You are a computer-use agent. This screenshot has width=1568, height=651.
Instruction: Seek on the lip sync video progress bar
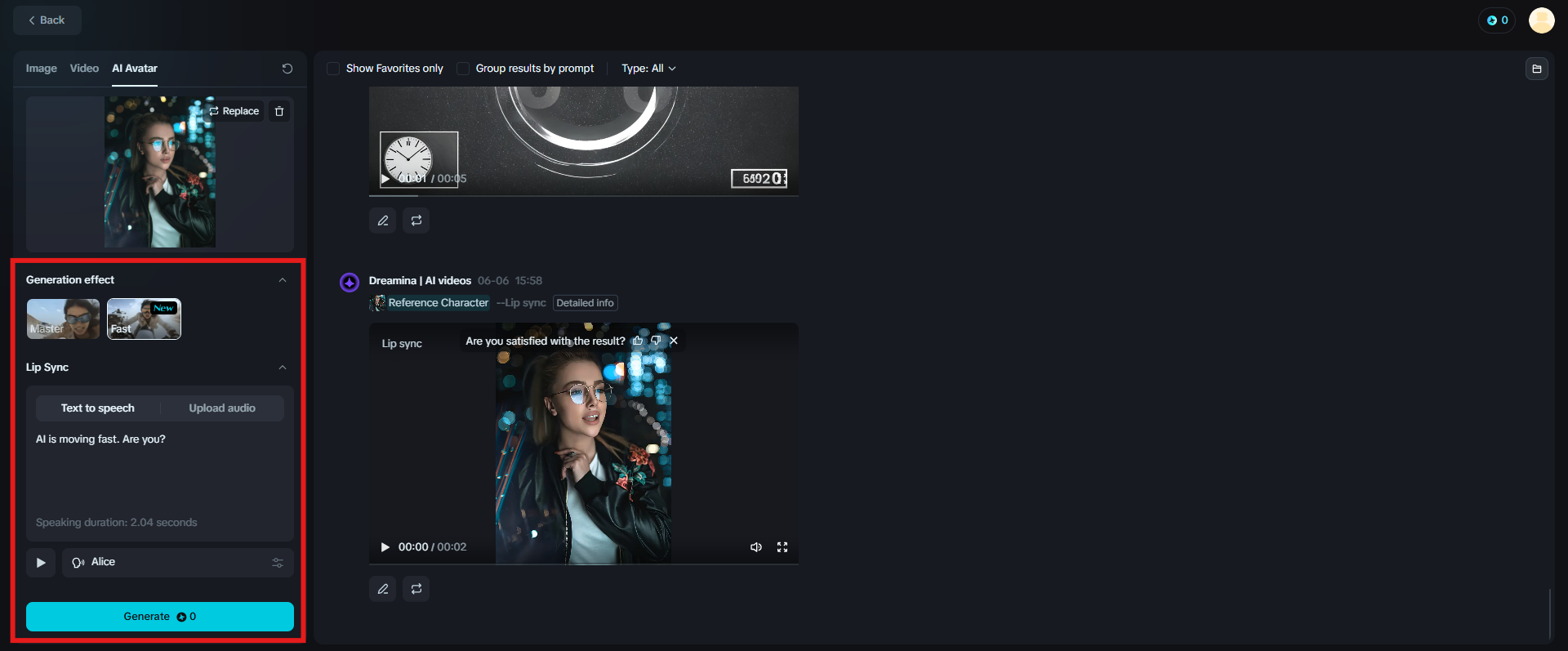[584, 564]
